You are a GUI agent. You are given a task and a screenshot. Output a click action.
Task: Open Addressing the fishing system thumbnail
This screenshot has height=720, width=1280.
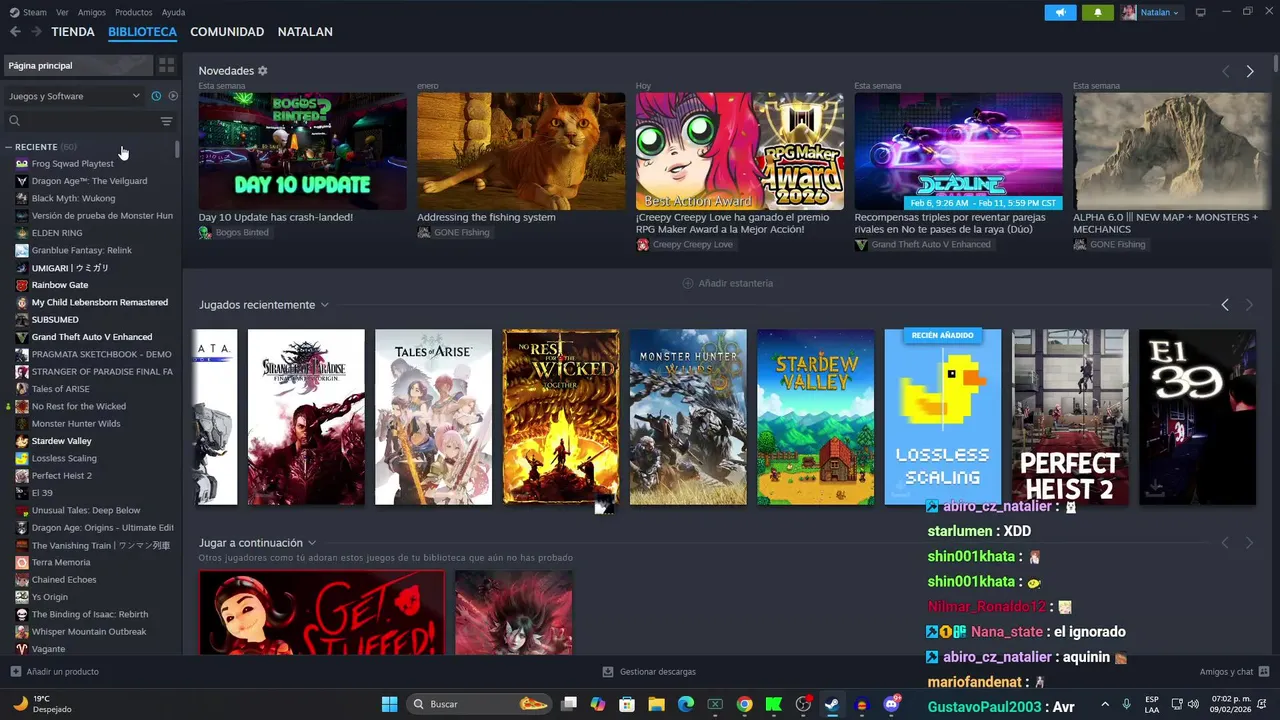[x=521, y=151]
